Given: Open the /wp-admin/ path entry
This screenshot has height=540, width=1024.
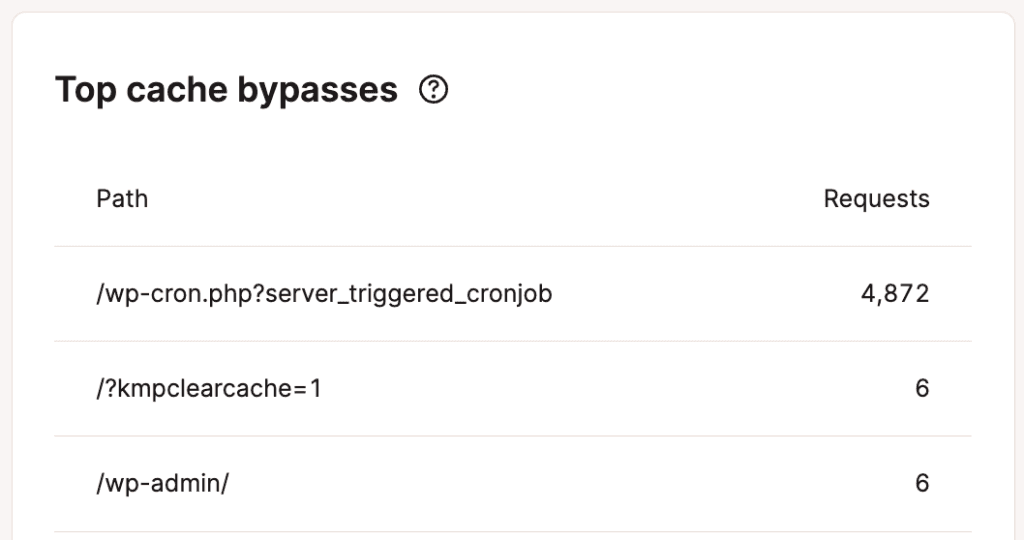Looking at the screenshot, I should (163, 483).
